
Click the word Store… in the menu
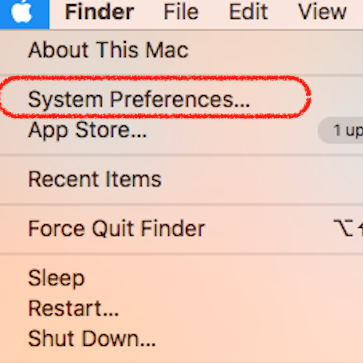coord(111,130)
